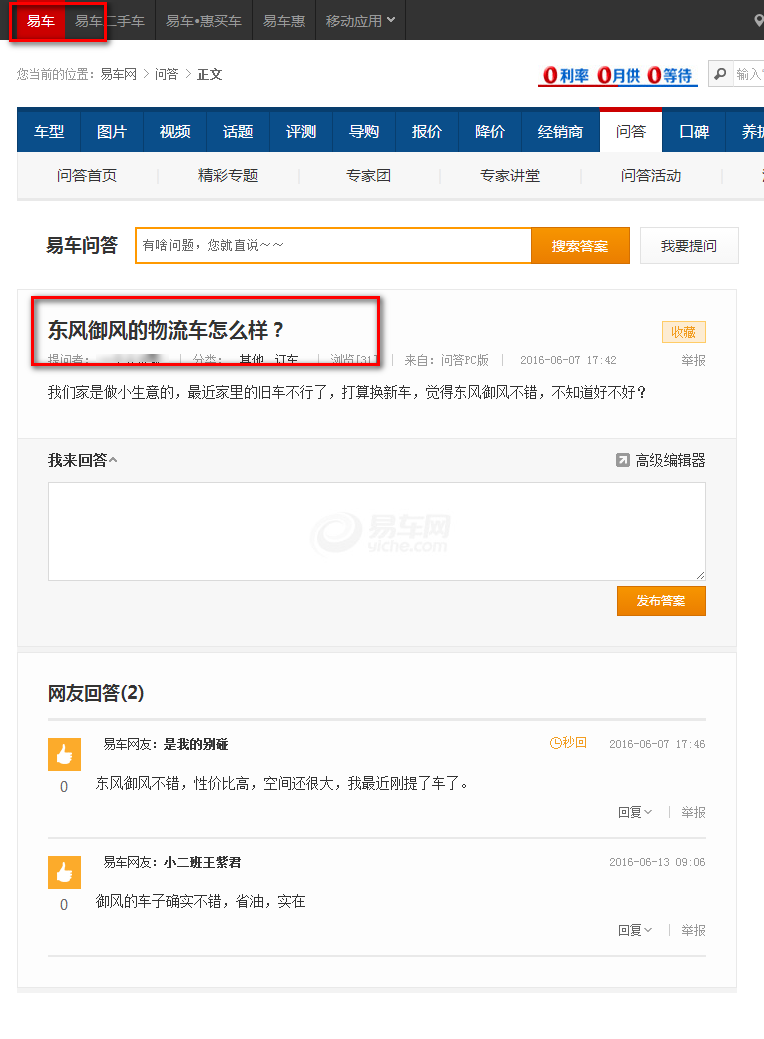Open the 移动应用 dropdown menu

(360, 21)
